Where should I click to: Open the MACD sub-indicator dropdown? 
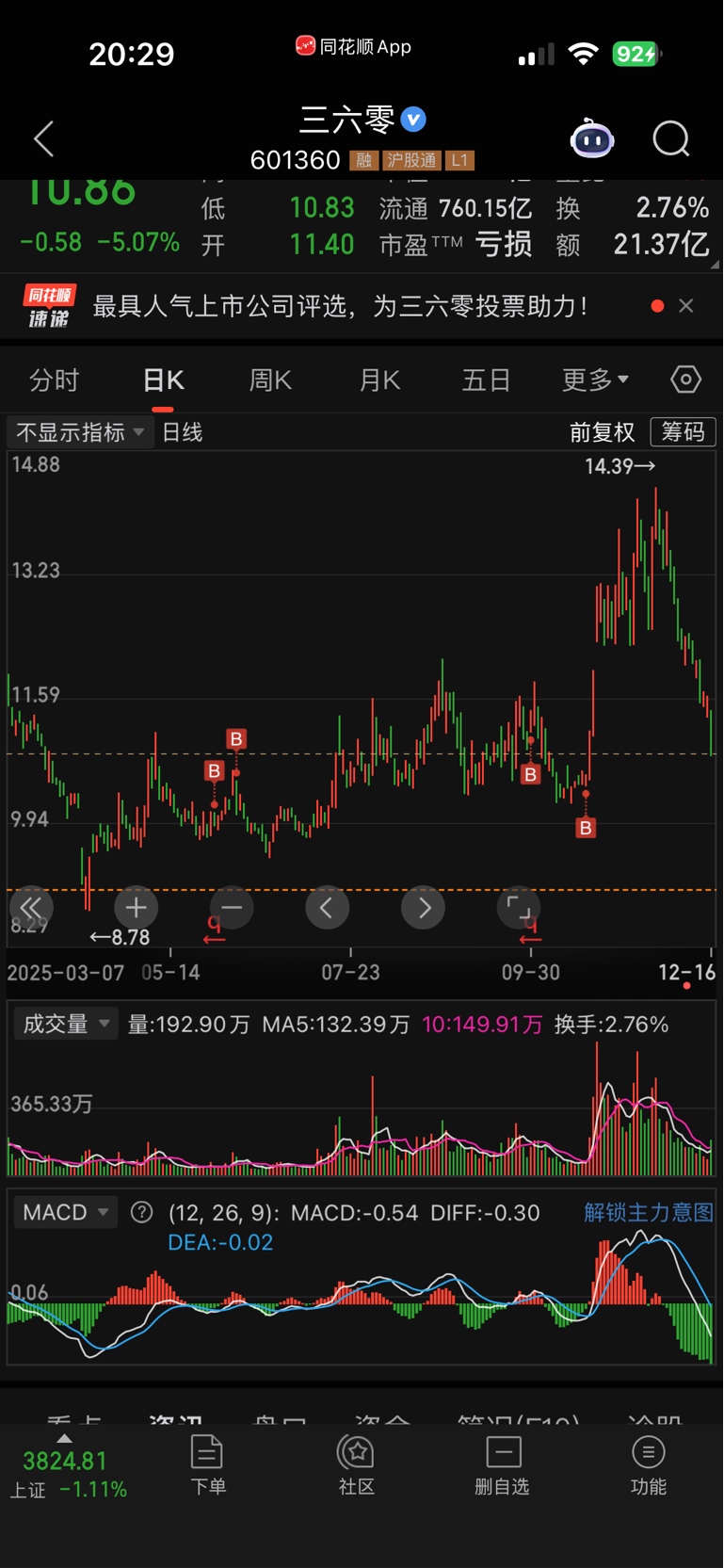coord(65,1212)
